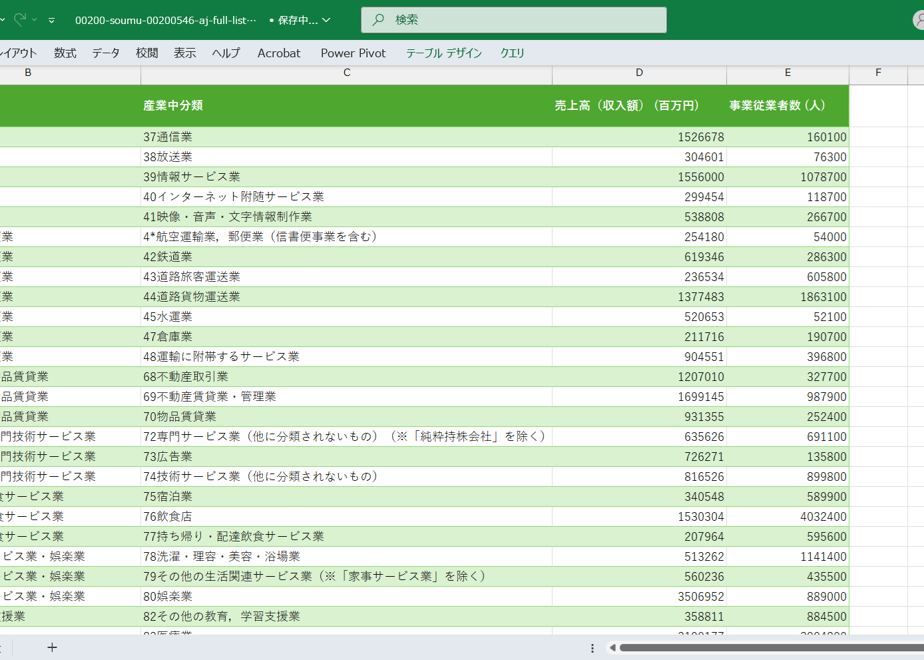Select column E header
The height and width of the screenshot is (660, 924).
788,73
